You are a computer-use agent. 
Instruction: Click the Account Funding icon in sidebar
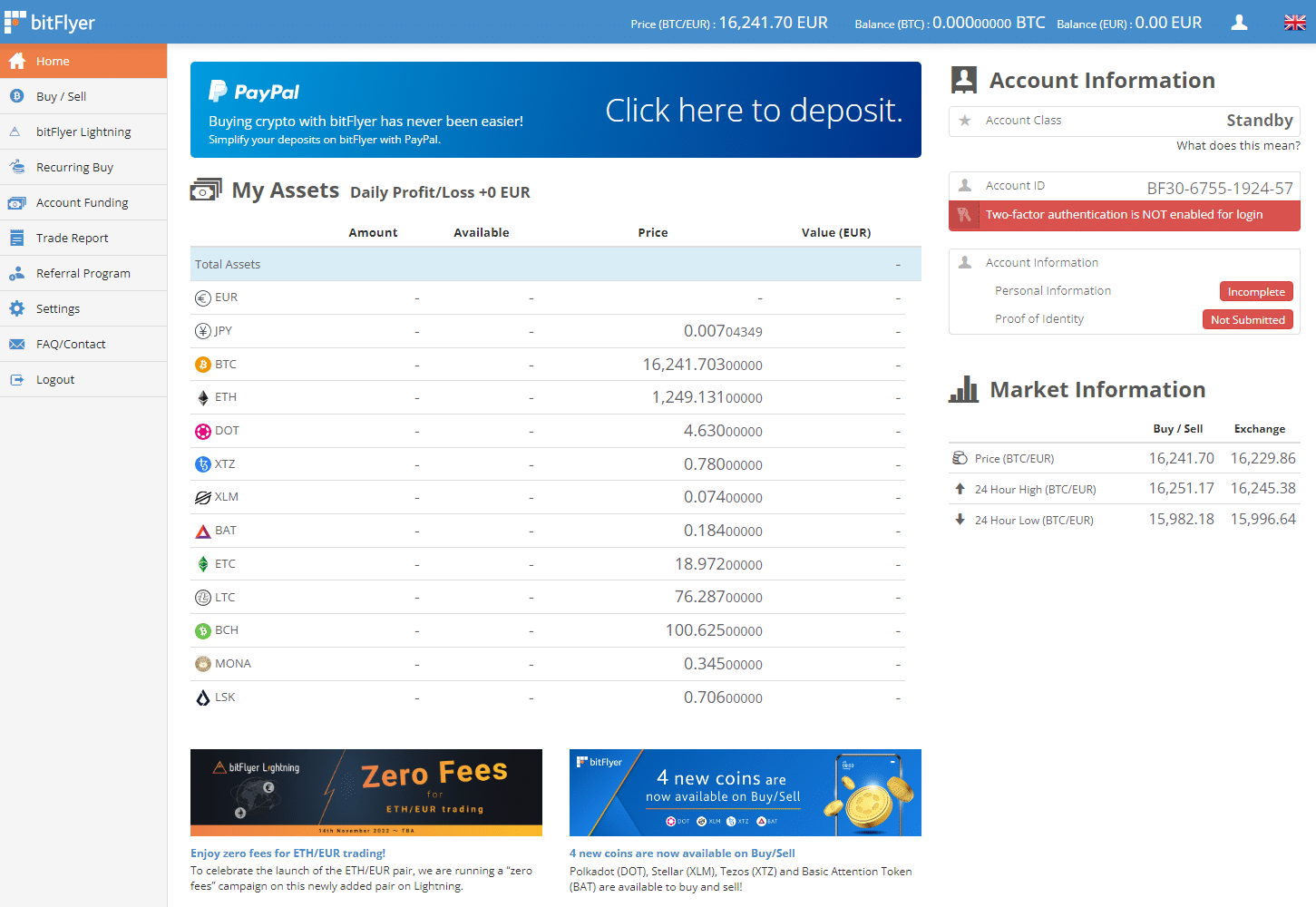pyautogui.click(x=16, y=202)
